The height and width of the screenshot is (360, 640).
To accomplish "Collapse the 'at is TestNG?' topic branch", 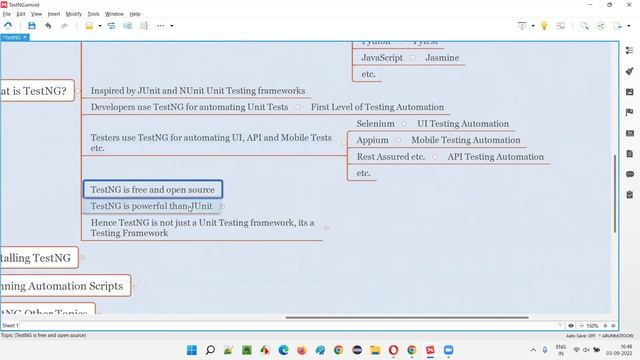I will click(x=78, y=91).
